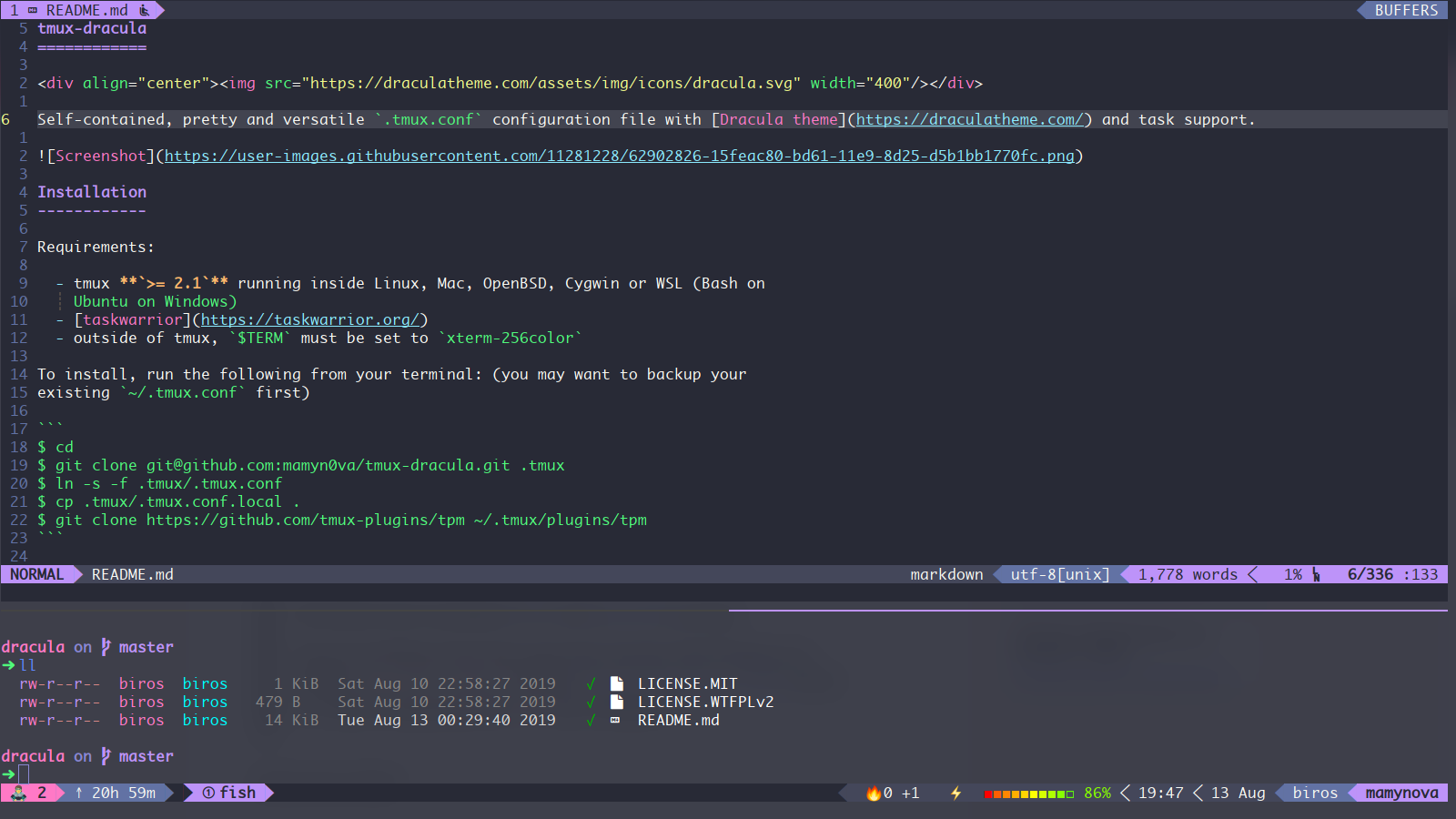
Task: Click the 1,778 words count segment
Action: tap(1188, 574)
